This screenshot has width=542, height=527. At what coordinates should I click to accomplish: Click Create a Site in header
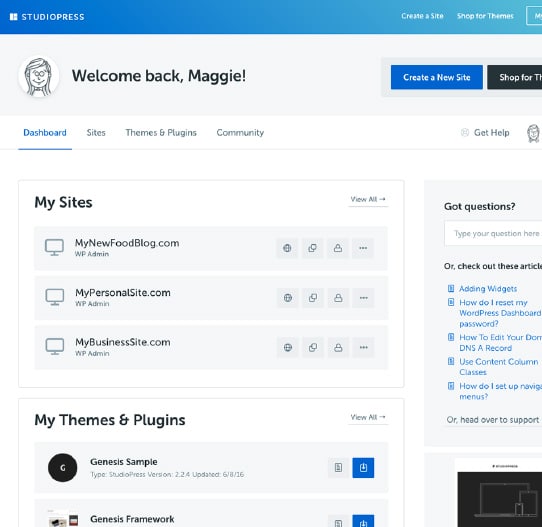point(422,16)
